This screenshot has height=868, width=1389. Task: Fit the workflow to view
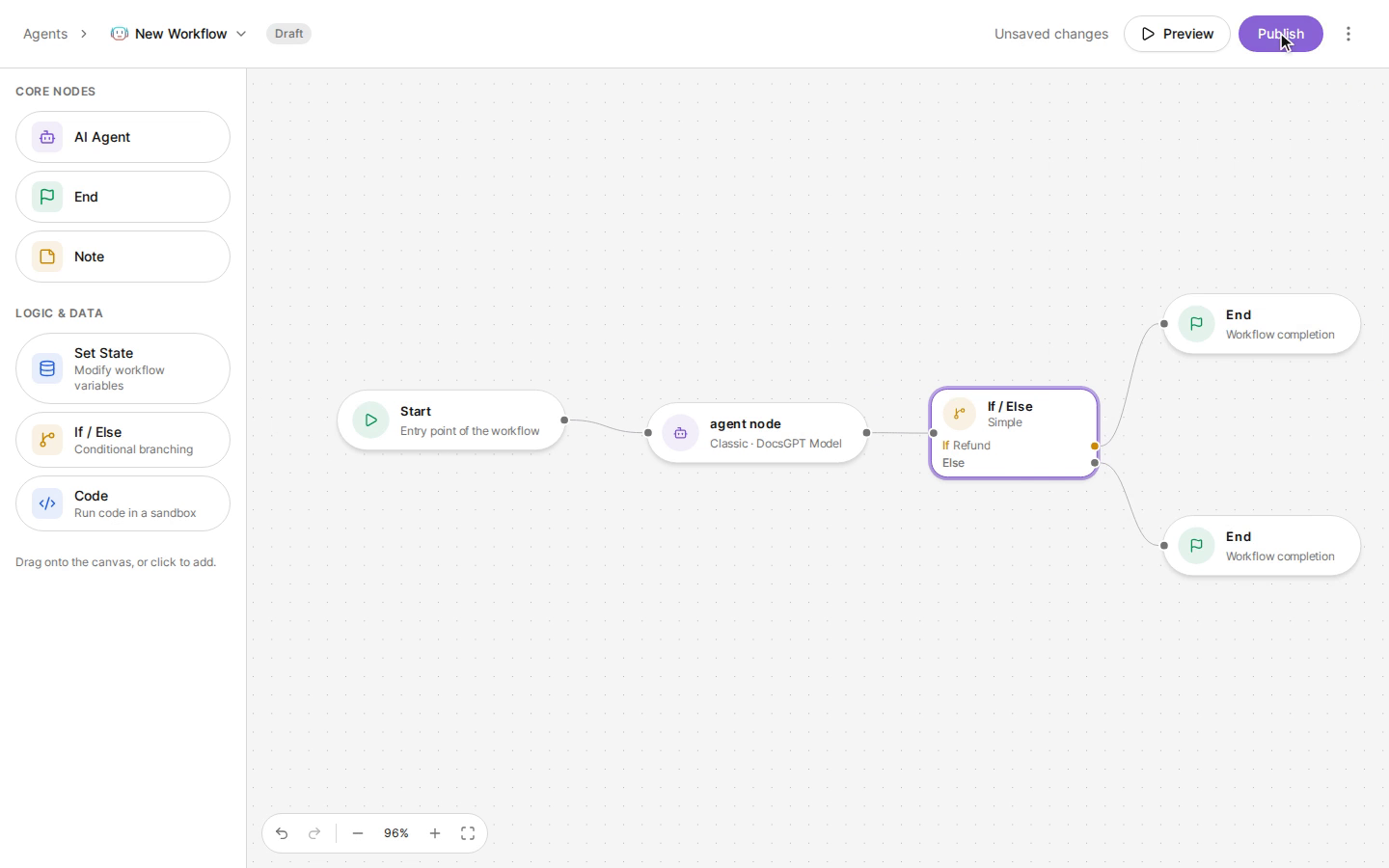(468, 833)
